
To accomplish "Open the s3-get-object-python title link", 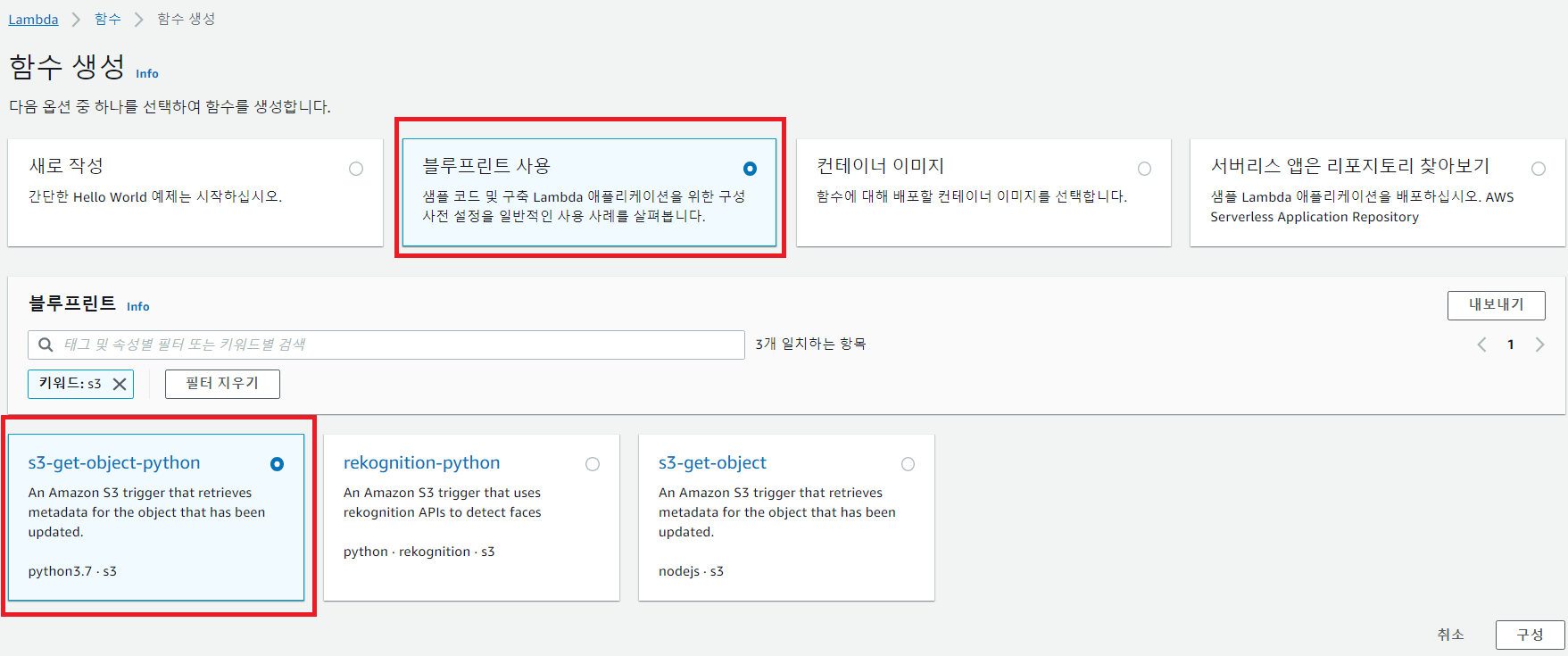I will (114, 463).
